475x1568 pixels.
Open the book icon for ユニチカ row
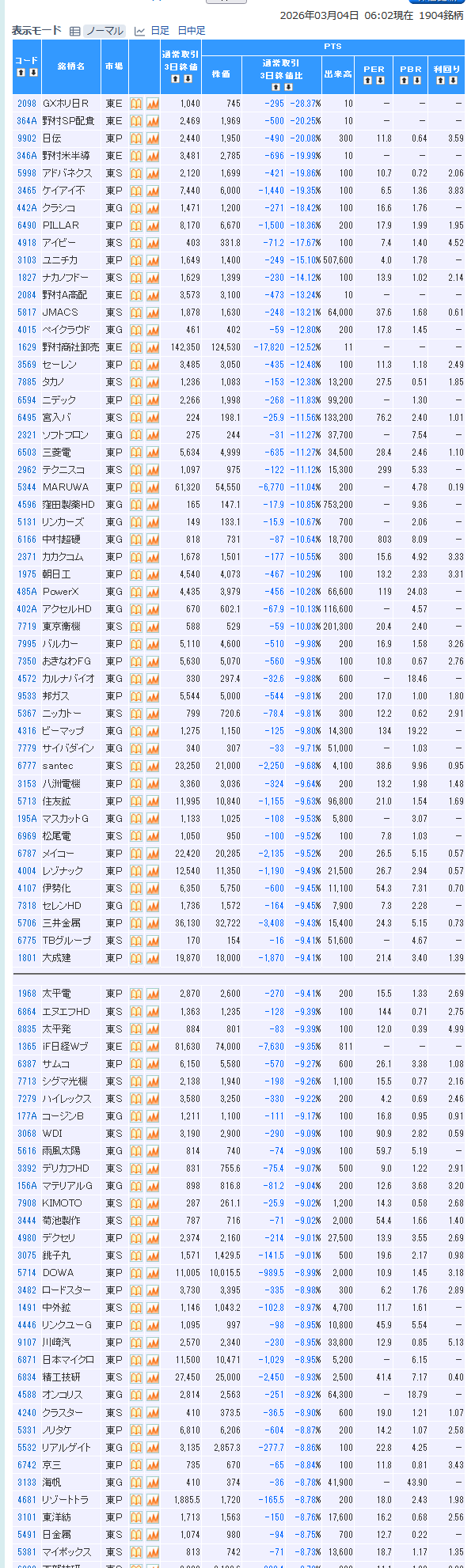(136, 260)
